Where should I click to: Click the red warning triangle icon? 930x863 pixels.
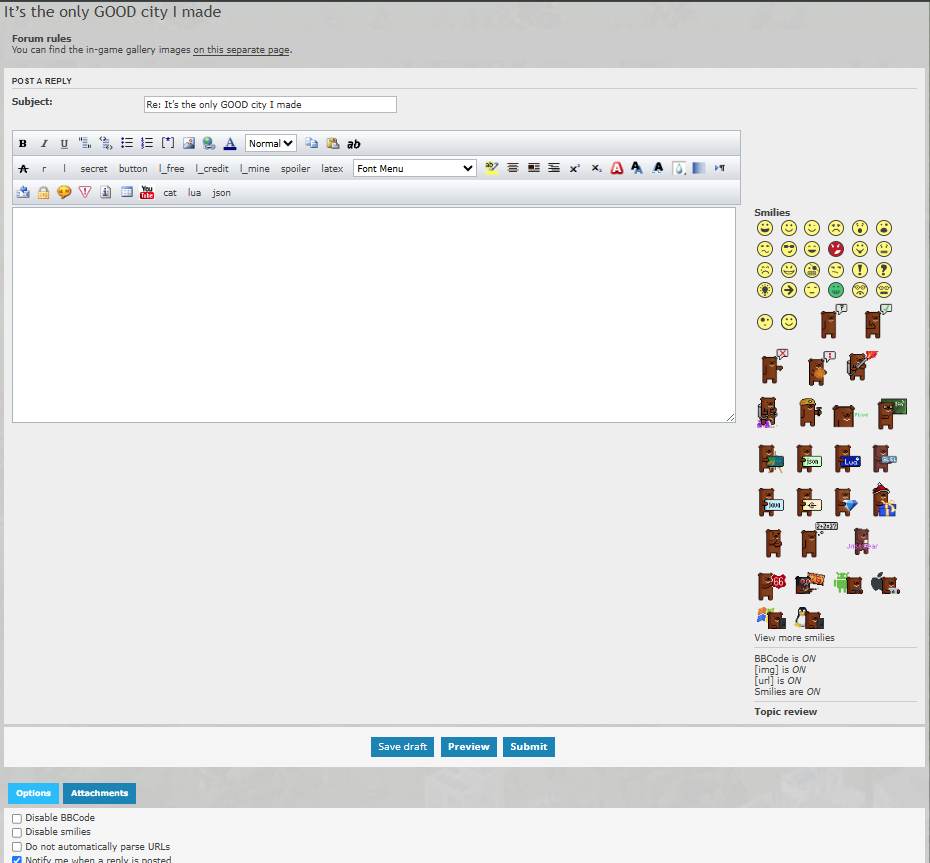click(x=85, y=192)
